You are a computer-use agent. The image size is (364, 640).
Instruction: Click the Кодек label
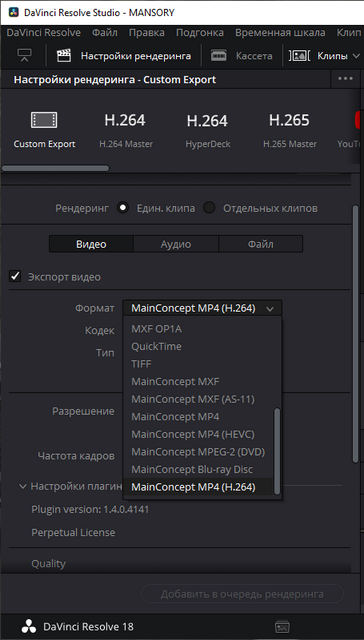[x=100, y=330]
